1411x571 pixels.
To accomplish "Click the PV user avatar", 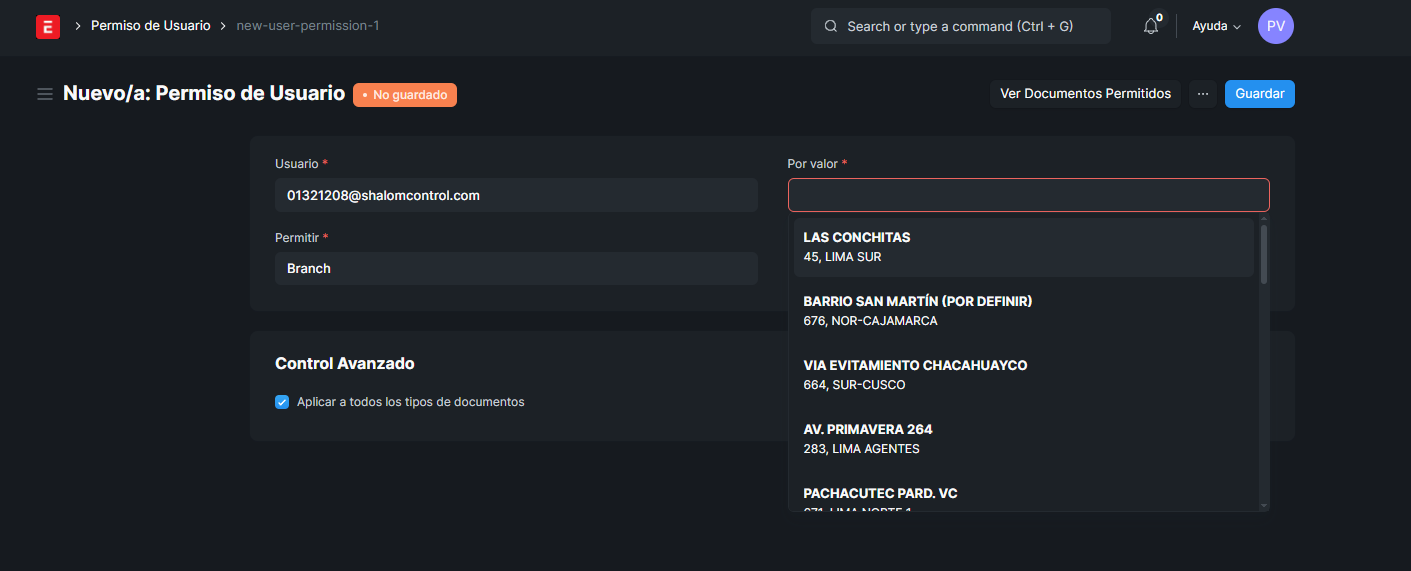I will [1275, 26].
